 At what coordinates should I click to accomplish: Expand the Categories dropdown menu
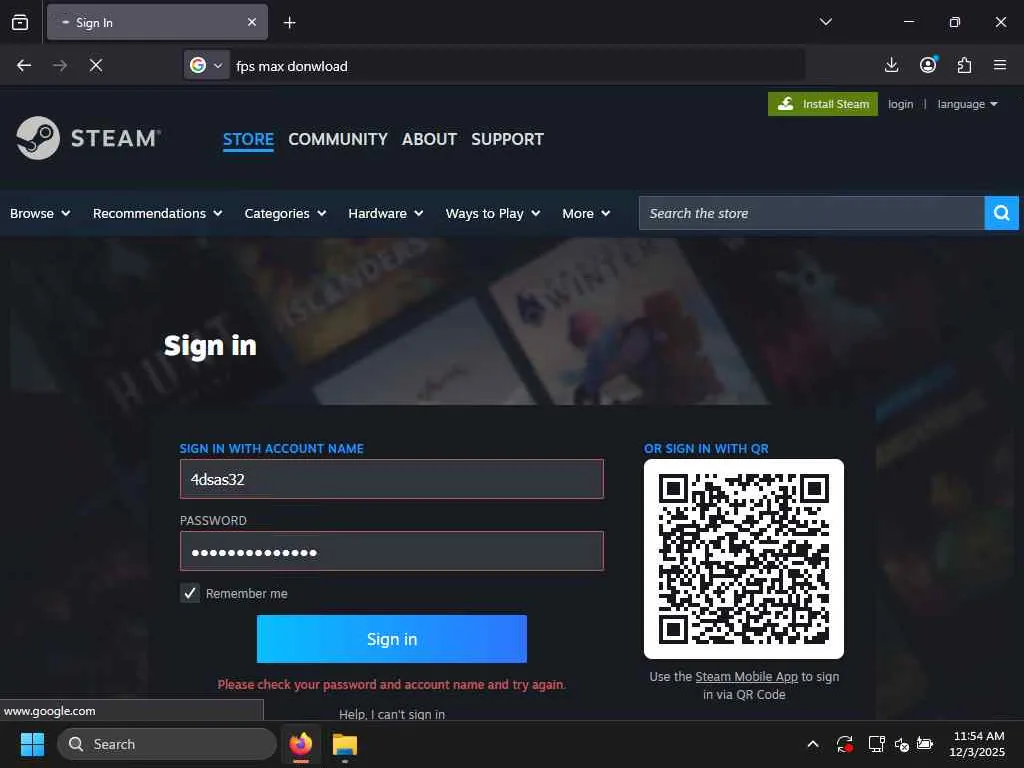point(285,214)
